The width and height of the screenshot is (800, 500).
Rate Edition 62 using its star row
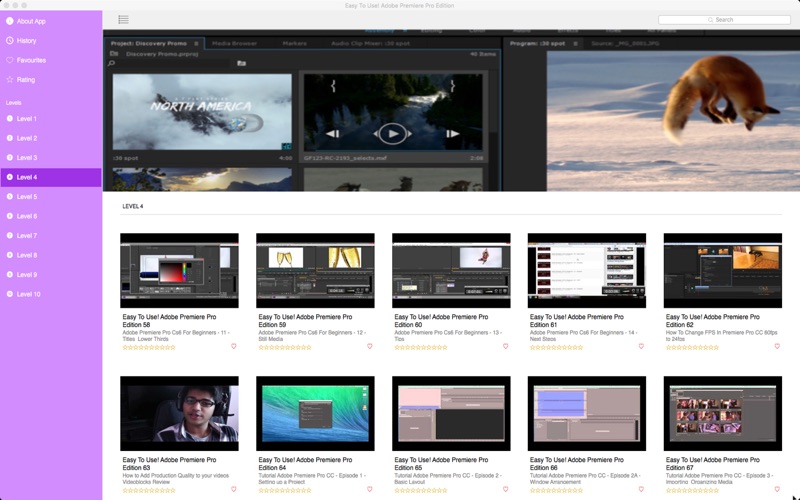click(x=692, y=347)
